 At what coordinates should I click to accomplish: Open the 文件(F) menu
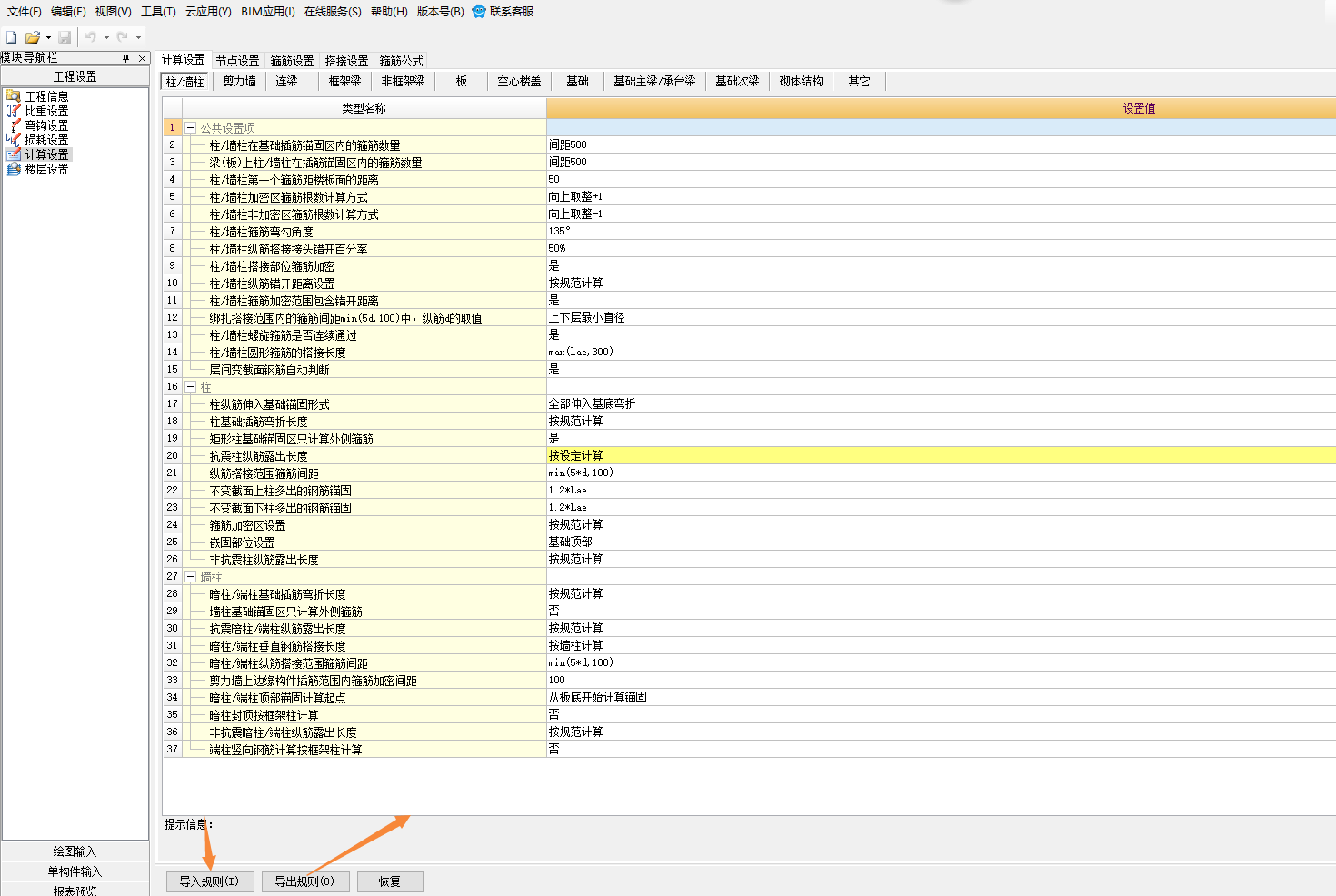[24, 12]
